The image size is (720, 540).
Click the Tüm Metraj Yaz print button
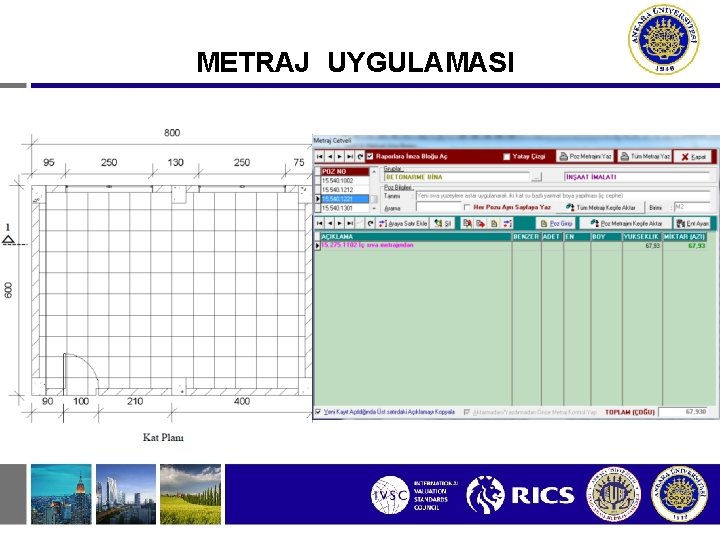coord(645,157)
